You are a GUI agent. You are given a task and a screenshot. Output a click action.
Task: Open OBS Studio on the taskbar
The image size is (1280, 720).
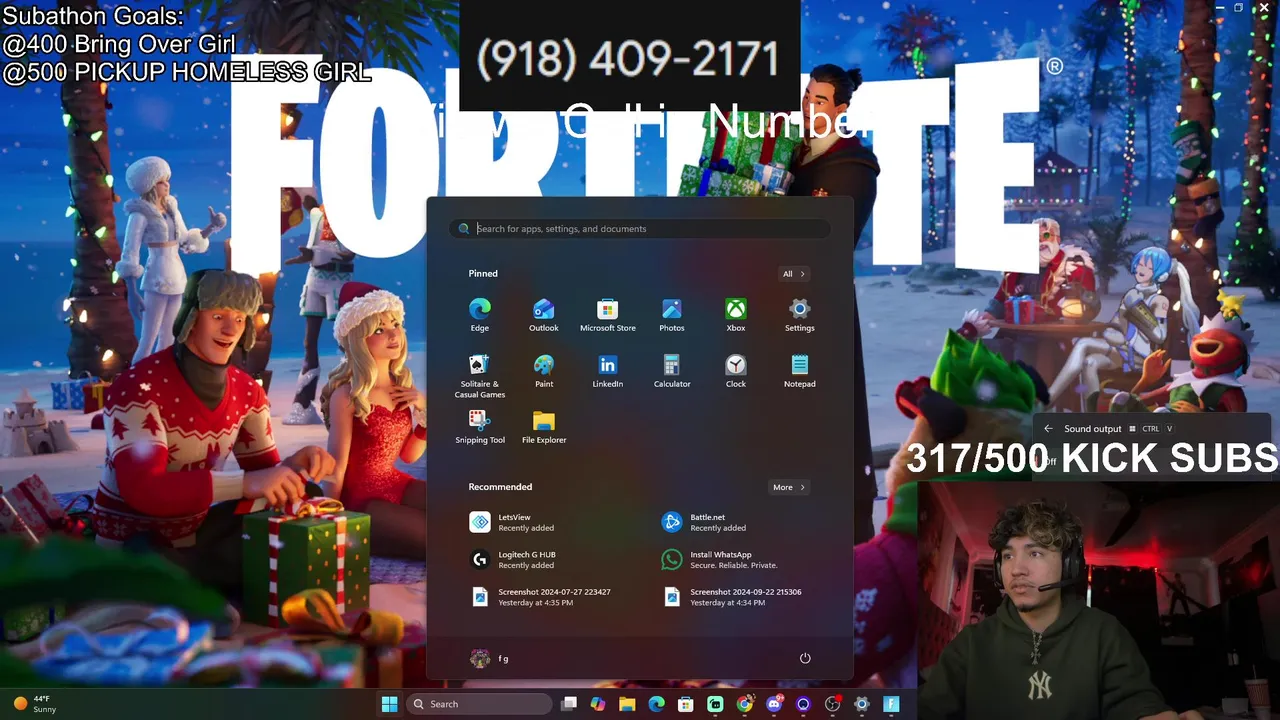[832, 704]
